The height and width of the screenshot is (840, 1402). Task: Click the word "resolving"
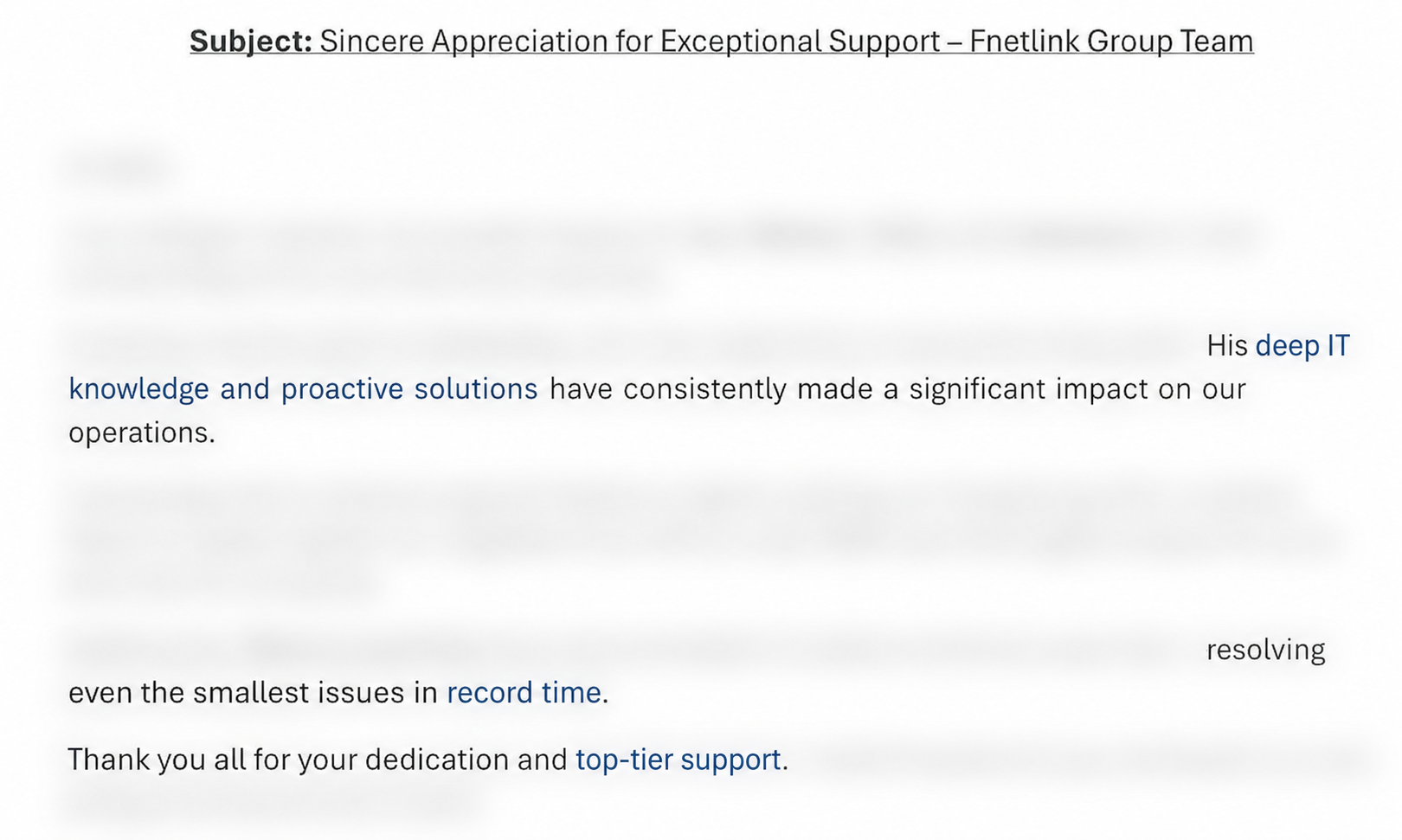pyautogui.click(x=1265, y=650)
